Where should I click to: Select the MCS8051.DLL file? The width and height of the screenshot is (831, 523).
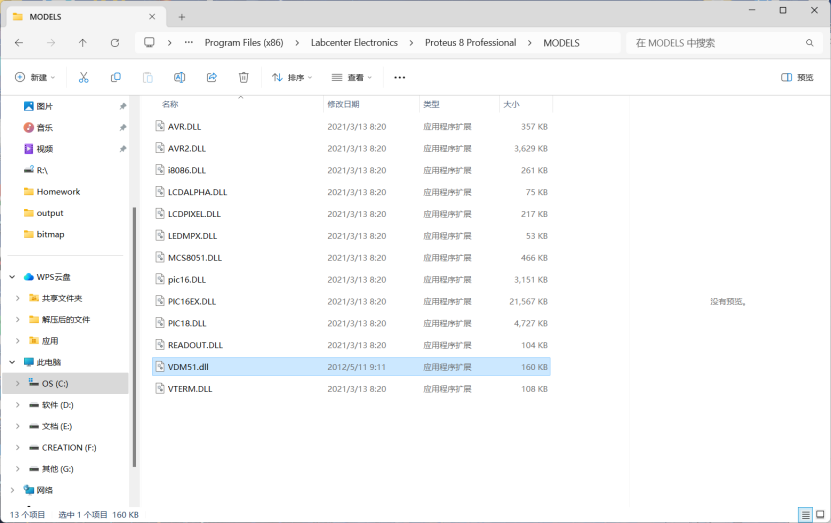[x=351, y=258]
